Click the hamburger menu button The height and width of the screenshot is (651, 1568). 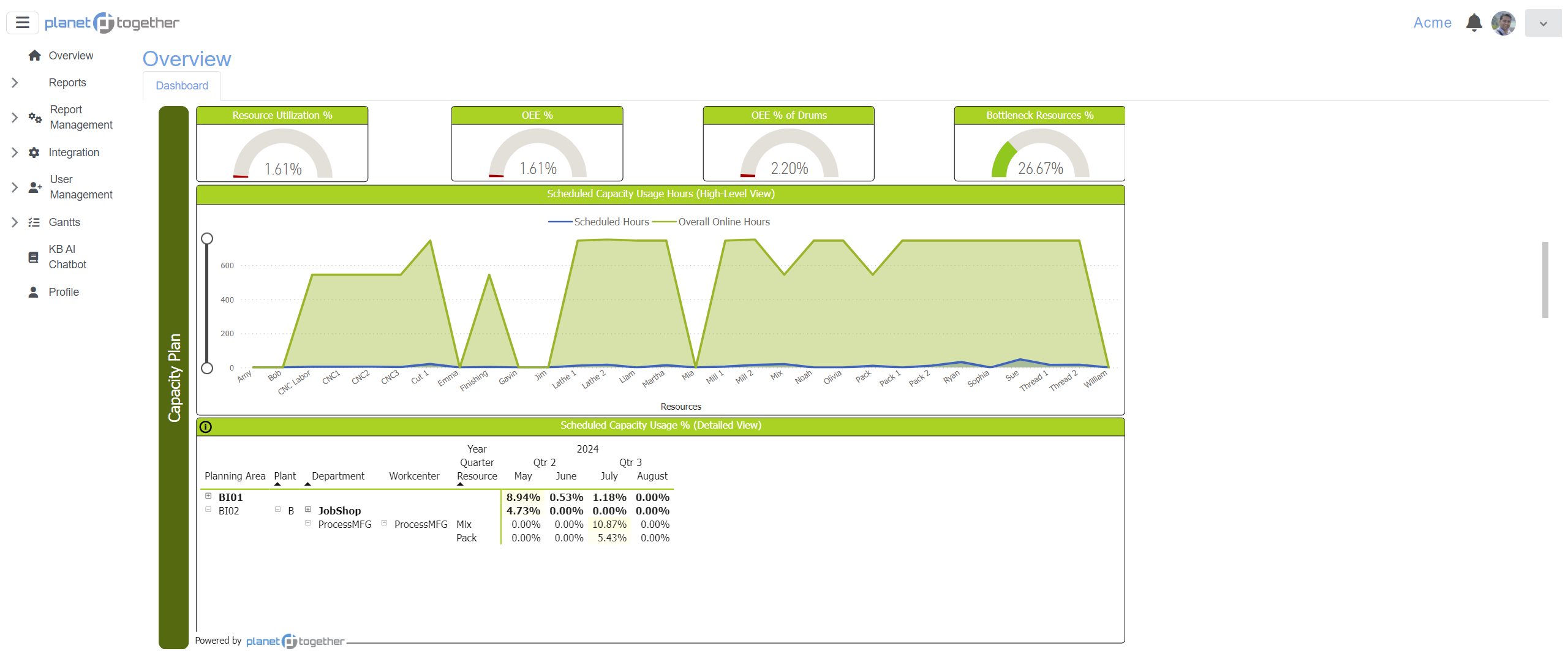[x=23, y=23]
